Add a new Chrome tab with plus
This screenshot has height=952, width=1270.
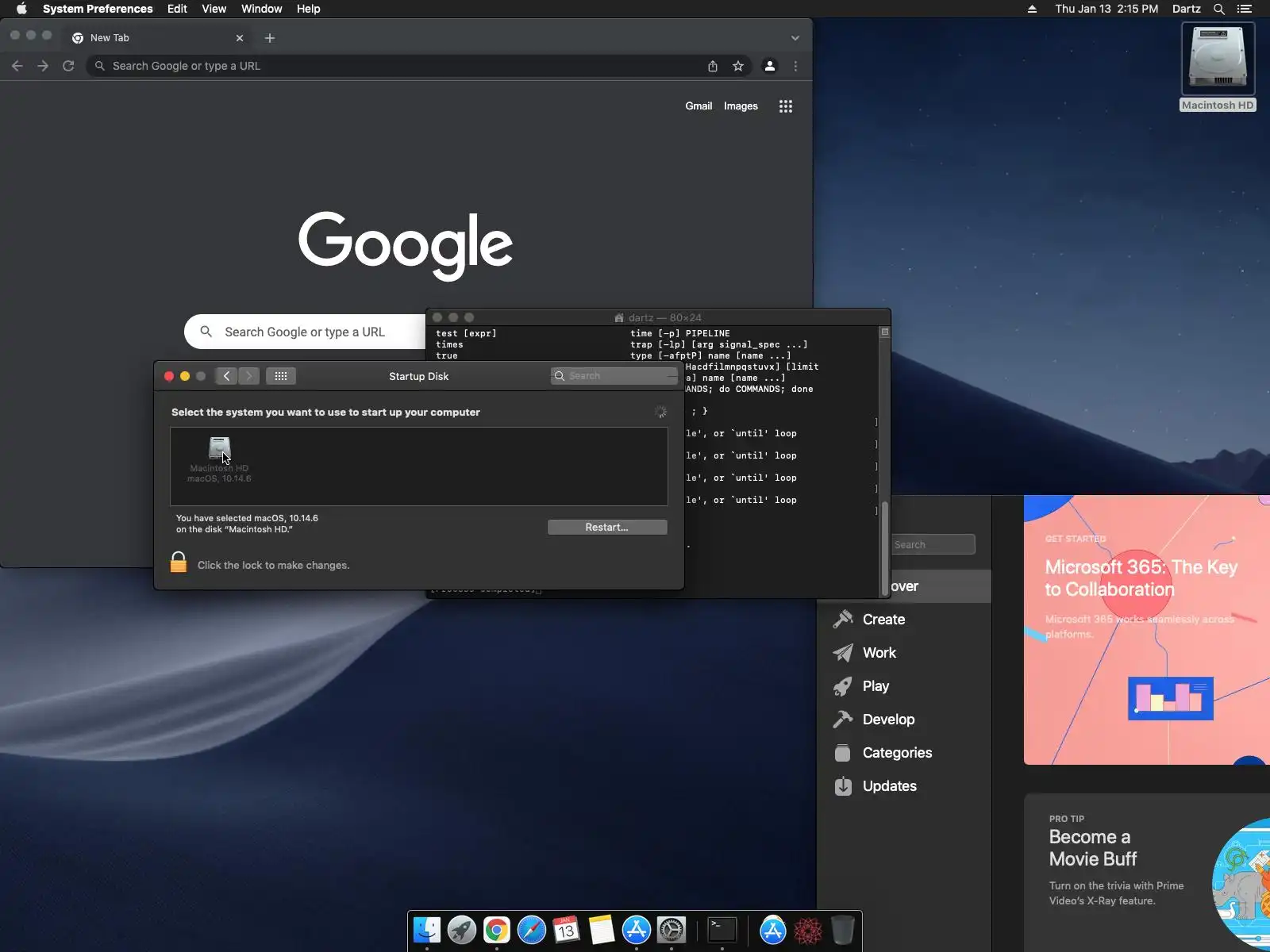click(270, 38)
